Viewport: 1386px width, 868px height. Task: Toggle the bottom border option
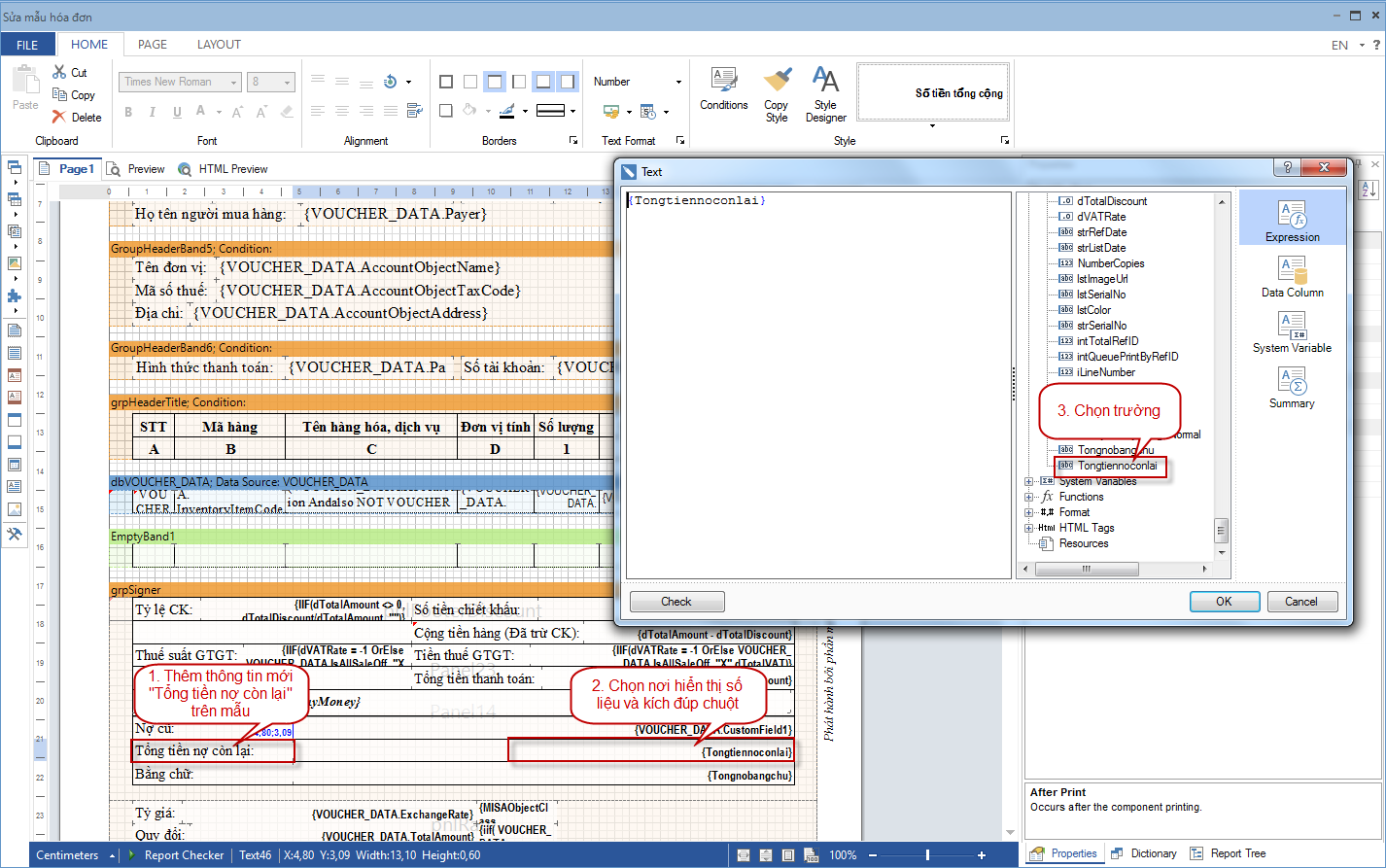pyautogui.click(x=543, y=82)
